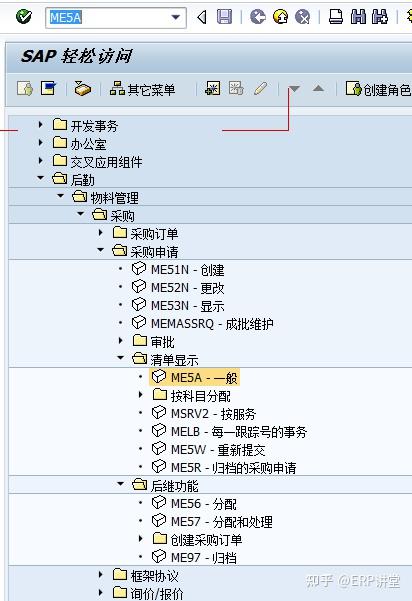Select ME57 - 分配和处理 transaction
The image size is (412, 601).
click(222, 522)
